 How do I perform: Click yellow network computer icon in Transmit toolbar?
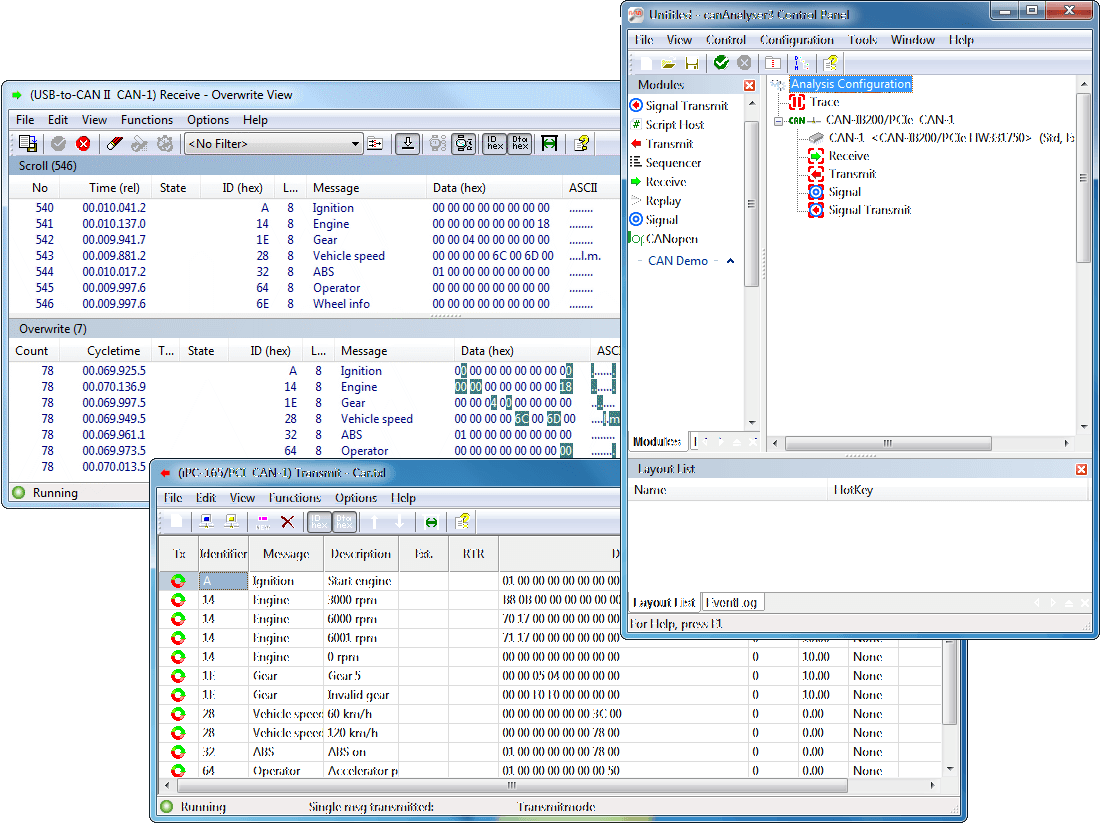click(x=232, y=521)
